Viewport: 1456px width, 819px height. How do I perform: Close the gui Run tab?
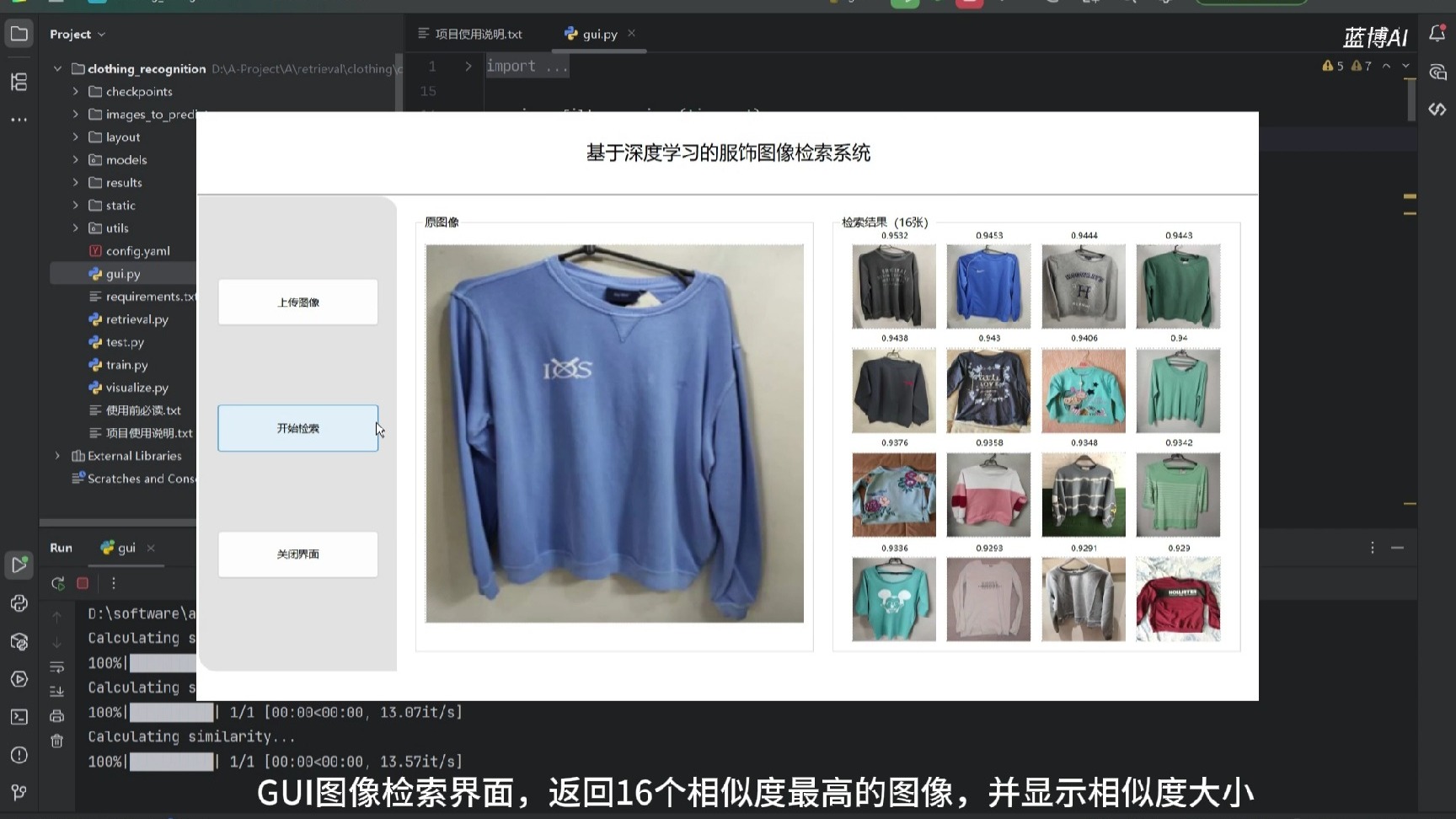(x=151, y=548)
